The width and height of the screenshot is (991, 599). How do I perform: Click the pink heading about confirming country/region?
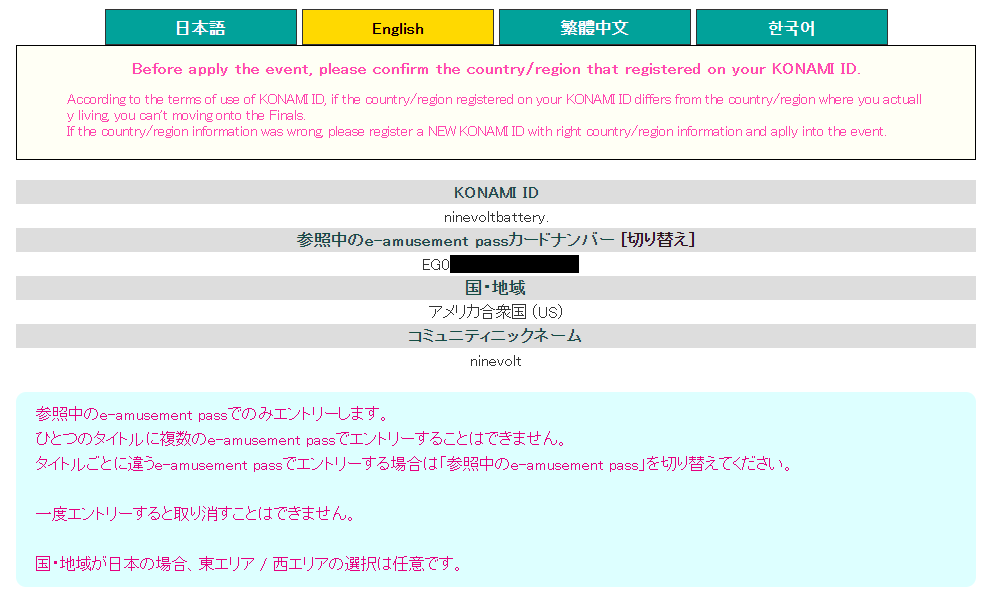pos(496,69)
